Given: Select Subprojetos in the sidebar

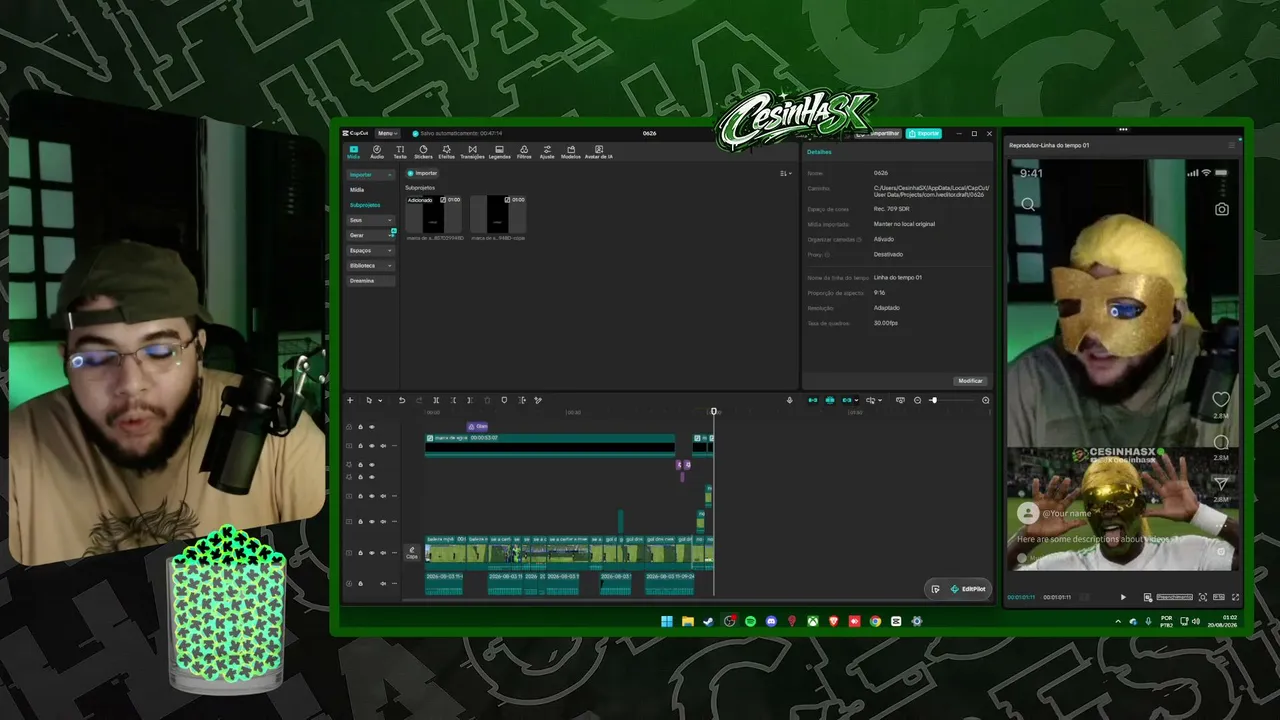Looking at the screenshot, I should [x=365, y=205].
